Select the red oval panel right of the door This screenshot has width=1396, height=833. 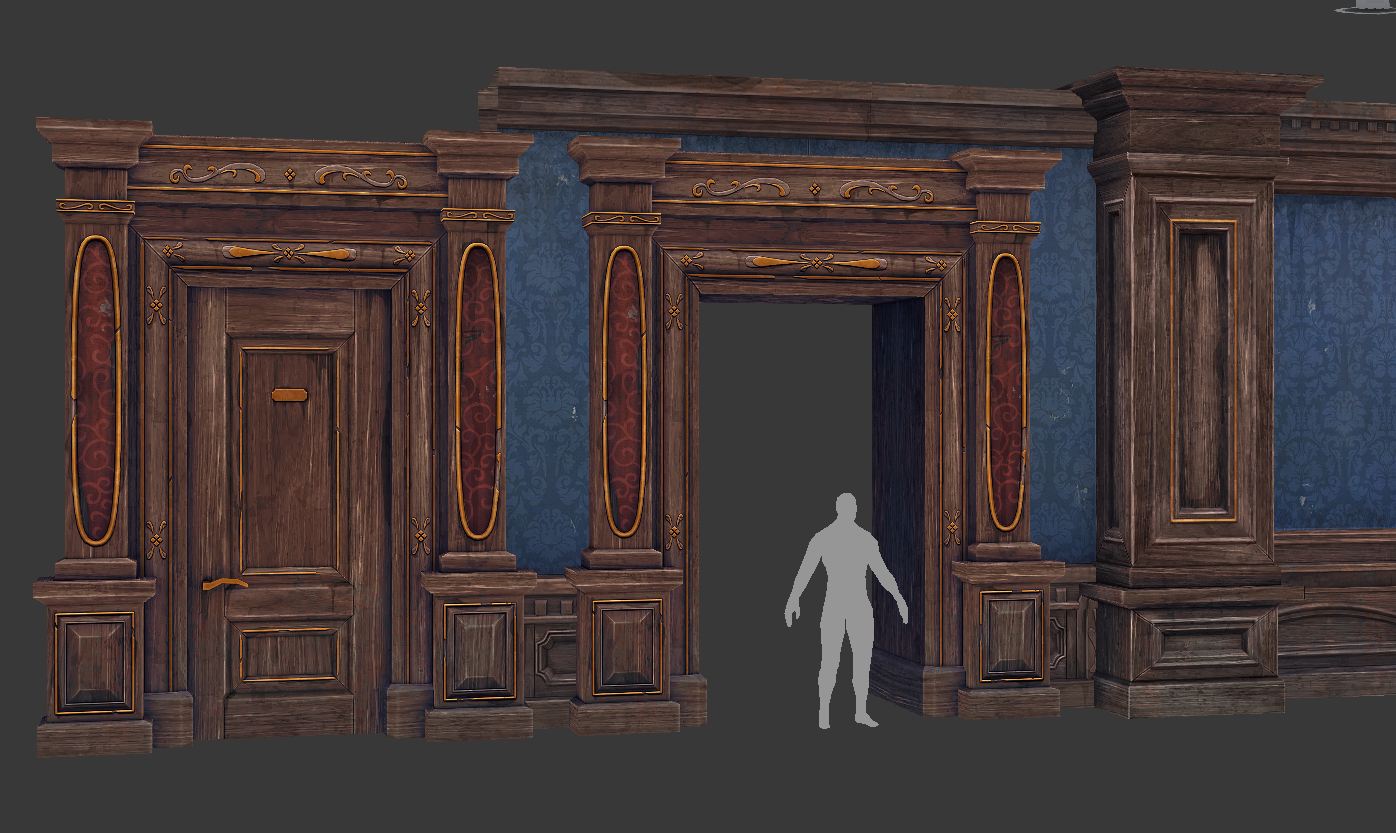pos(477,390)
